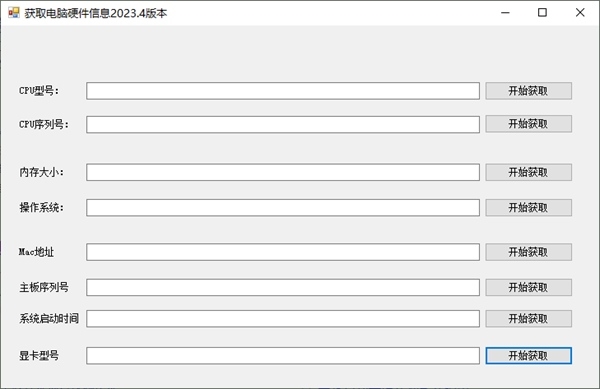Viewport: 600px width, 389px height.
Task: Maximize the hardware info window
Action: (542, 13)
